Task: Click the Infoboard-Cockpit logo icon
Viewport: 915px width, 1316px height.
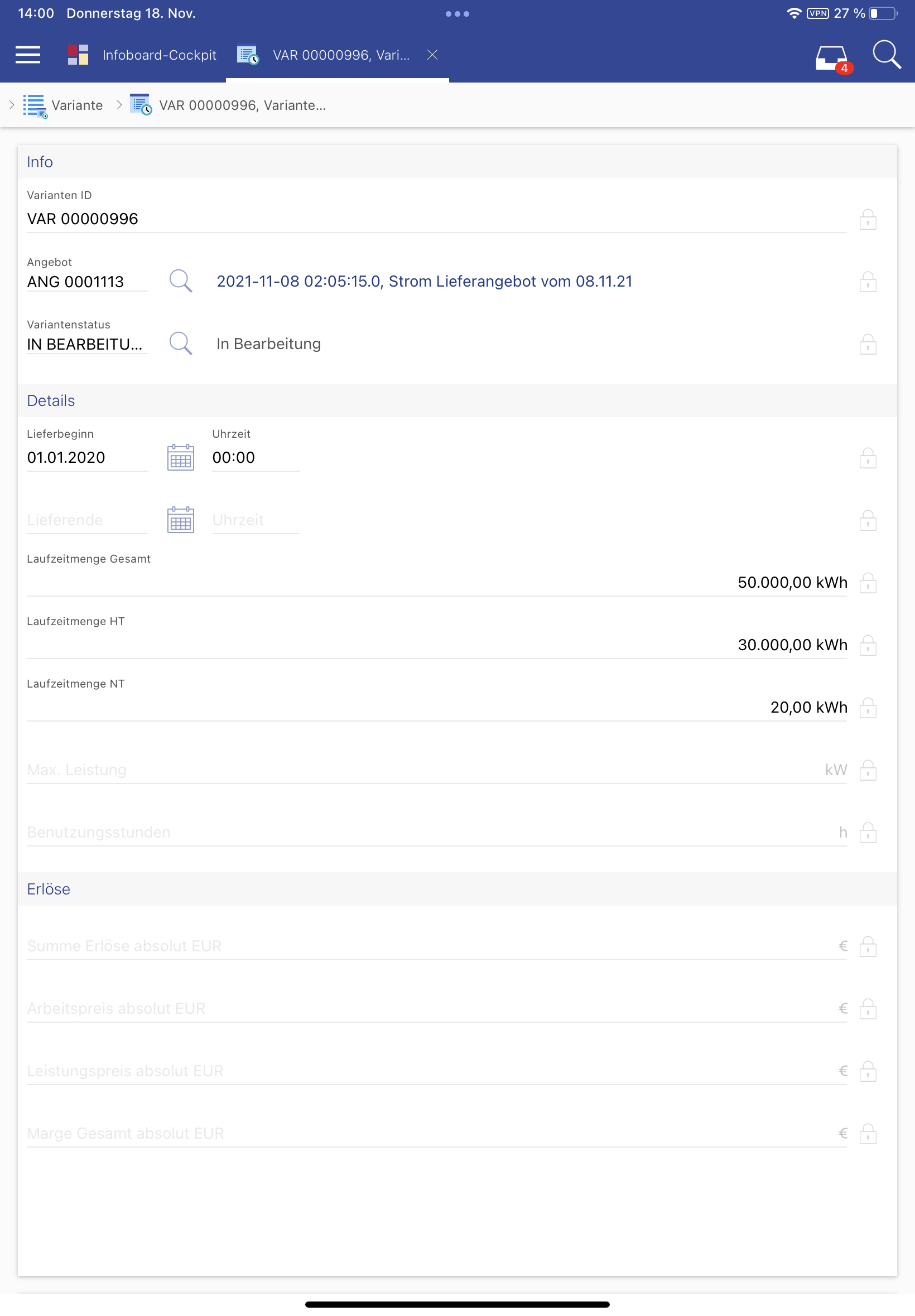Action: 78,55
